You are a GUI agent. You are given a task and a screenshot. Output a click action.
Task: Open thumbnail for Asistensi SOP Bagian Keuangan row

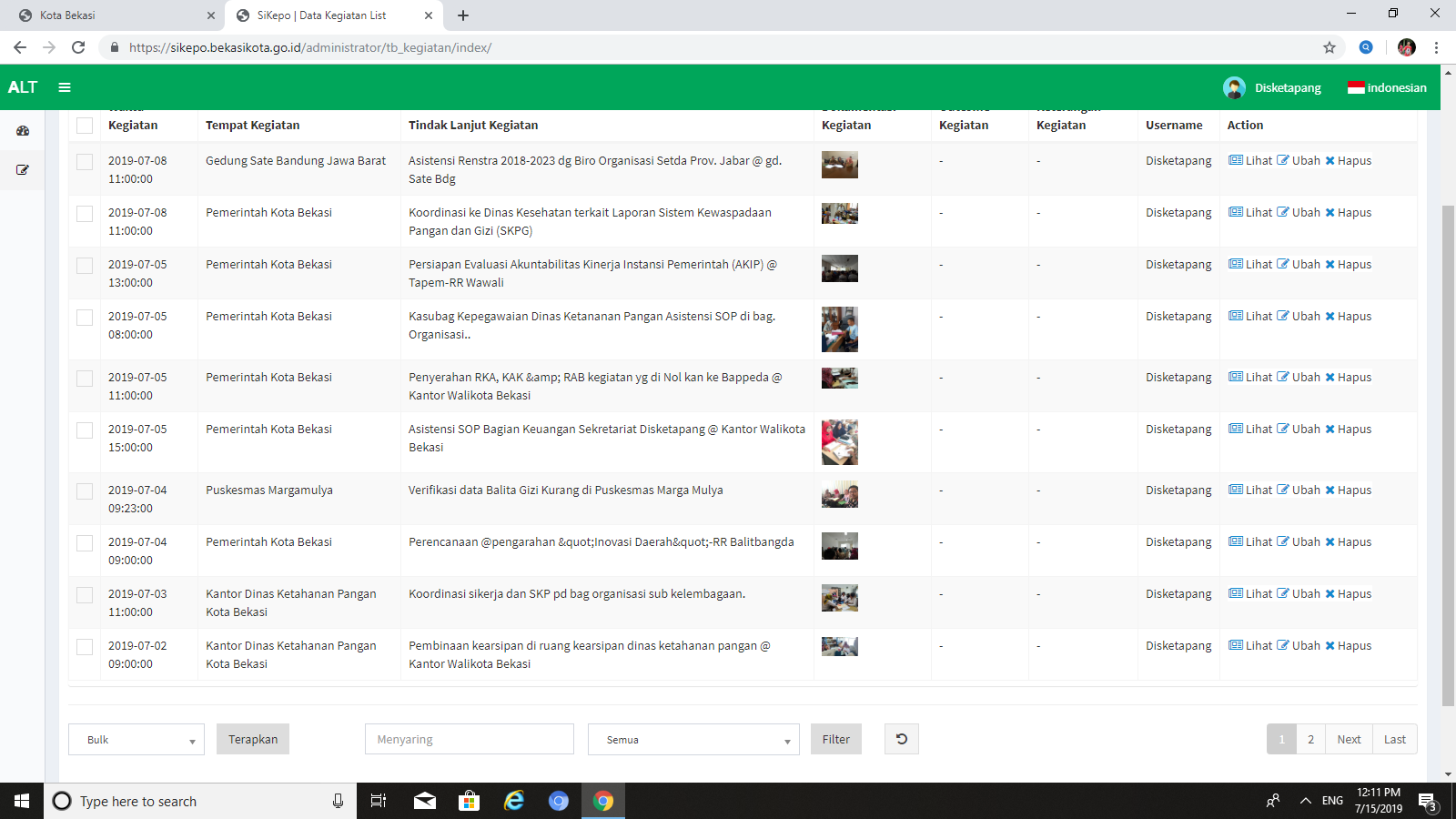tap(839, 442)
